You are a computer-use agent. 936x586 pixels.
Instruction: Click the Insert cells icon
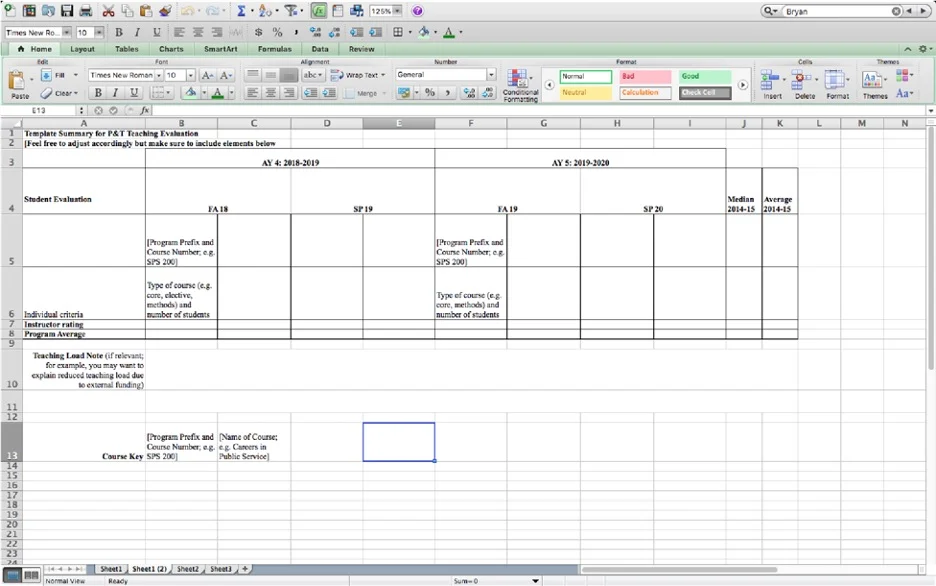point(772,84)
